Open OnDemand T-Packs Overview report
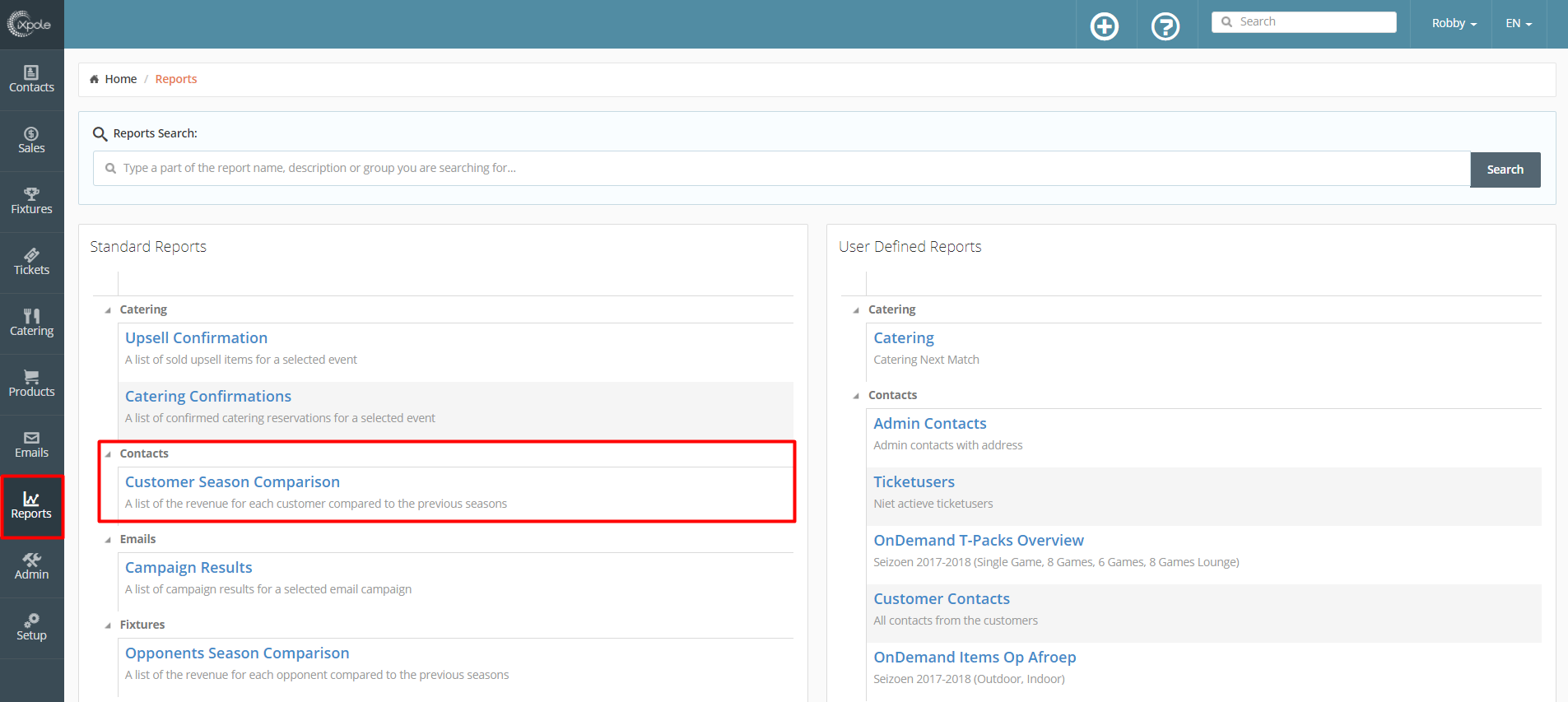 (979, 540)
